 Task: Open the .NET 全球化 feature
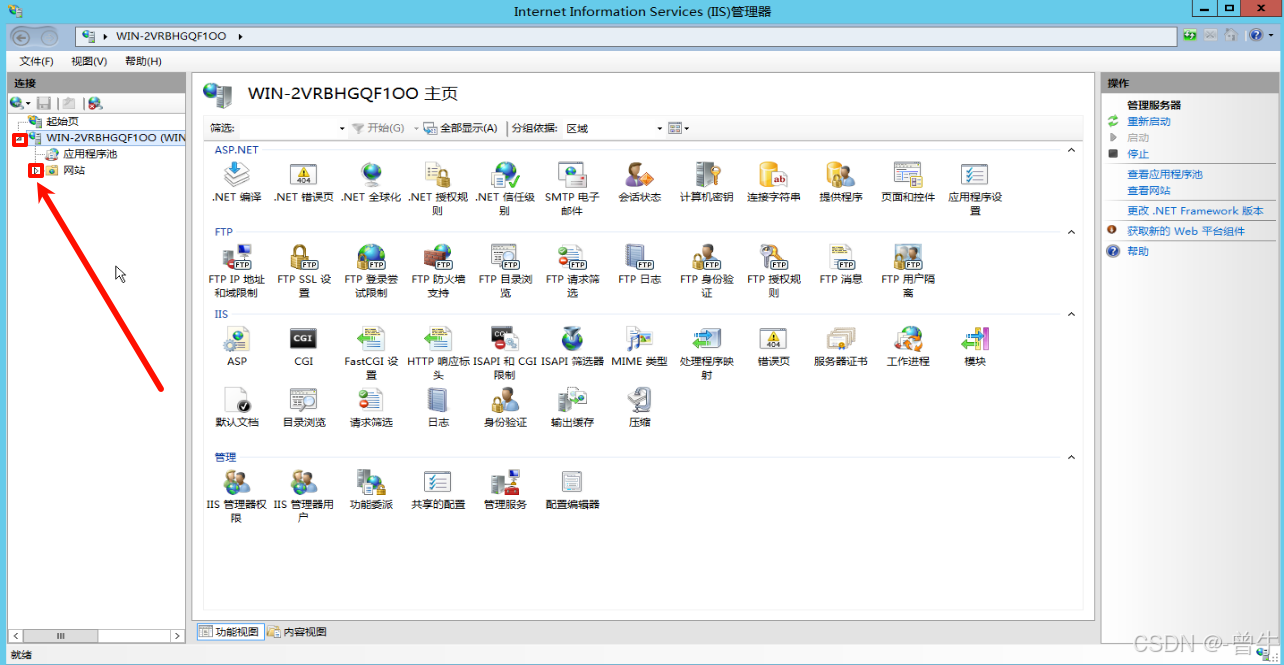371,182
